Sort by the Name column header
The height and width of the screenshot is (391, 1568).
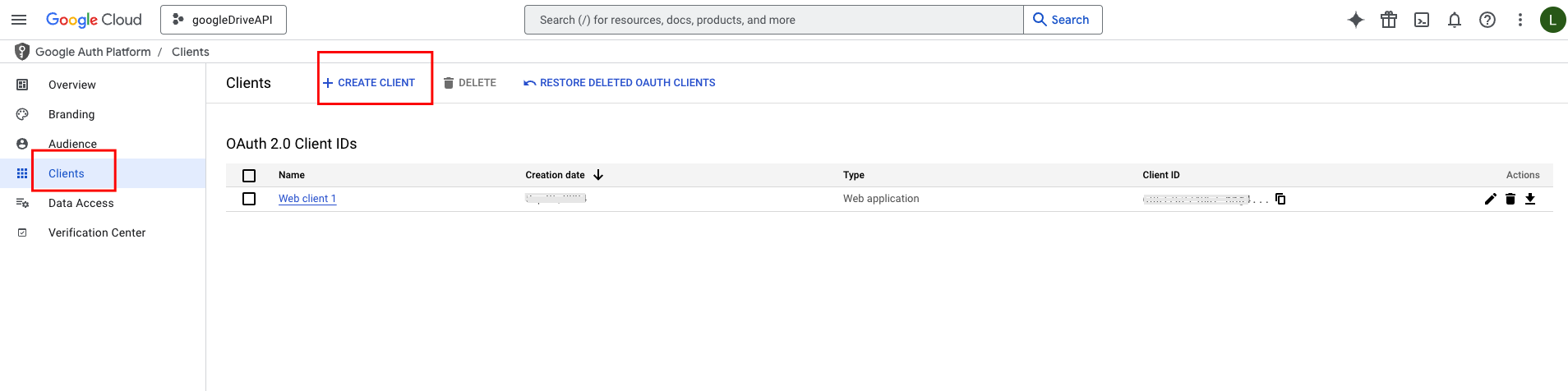[x=292, y=175]
